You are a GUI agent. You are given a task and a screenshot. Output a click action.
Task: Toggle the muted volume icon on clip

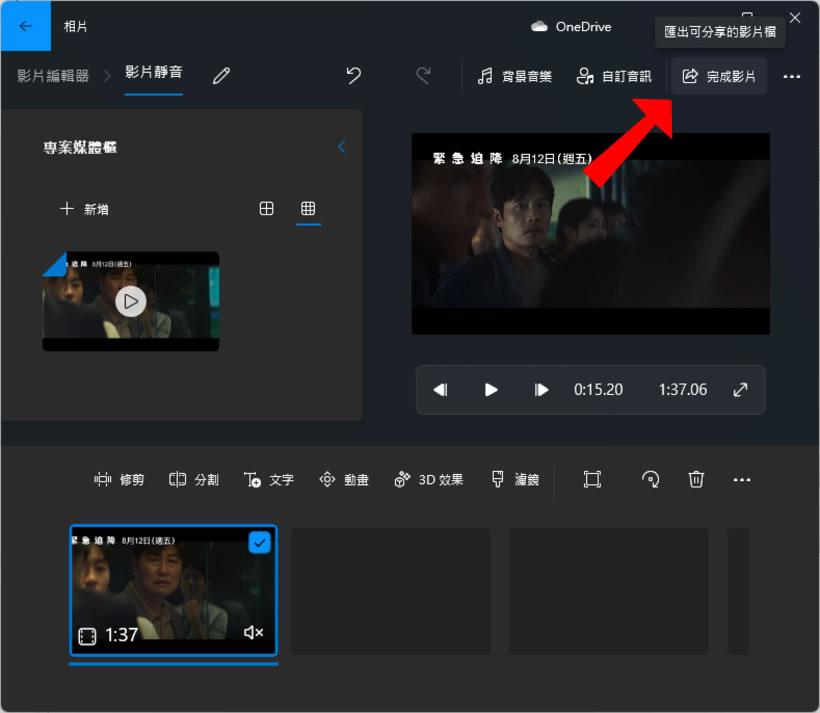pyautogui.click(x=254, y=632)
